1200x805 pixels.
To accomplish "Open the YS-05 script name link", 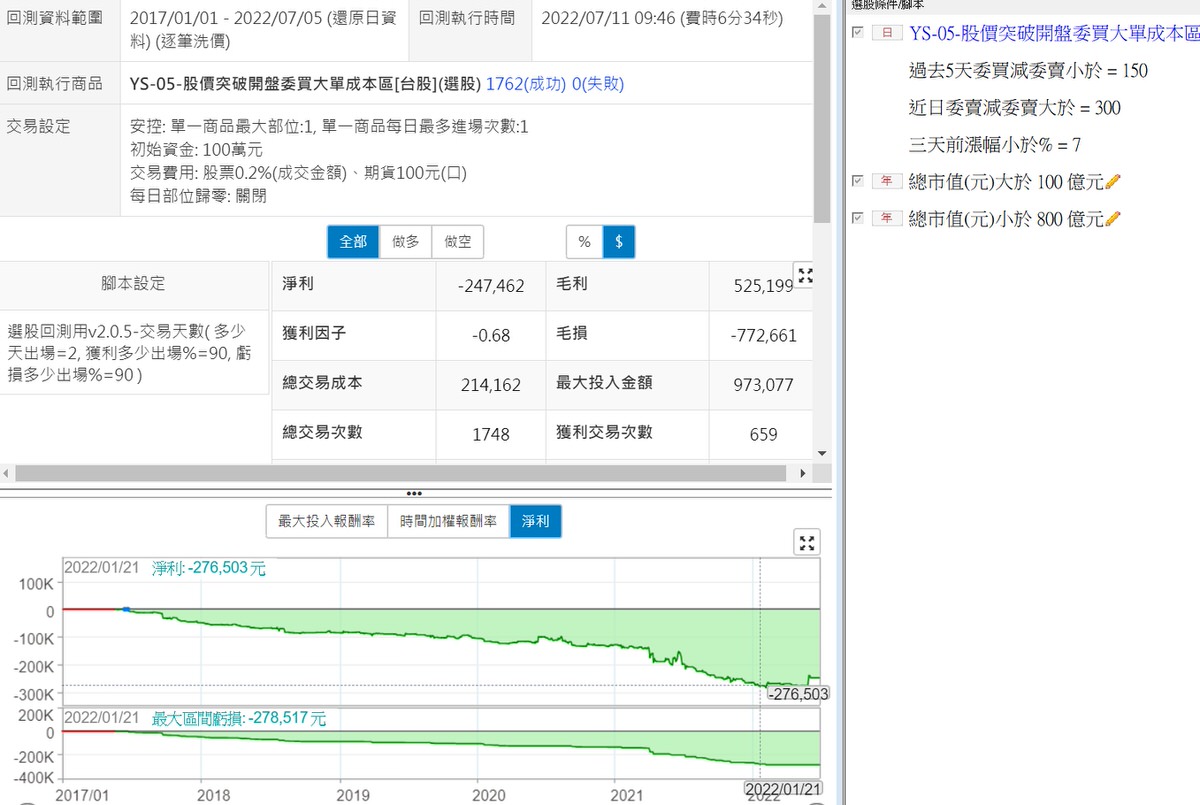I will (1054, 34).
